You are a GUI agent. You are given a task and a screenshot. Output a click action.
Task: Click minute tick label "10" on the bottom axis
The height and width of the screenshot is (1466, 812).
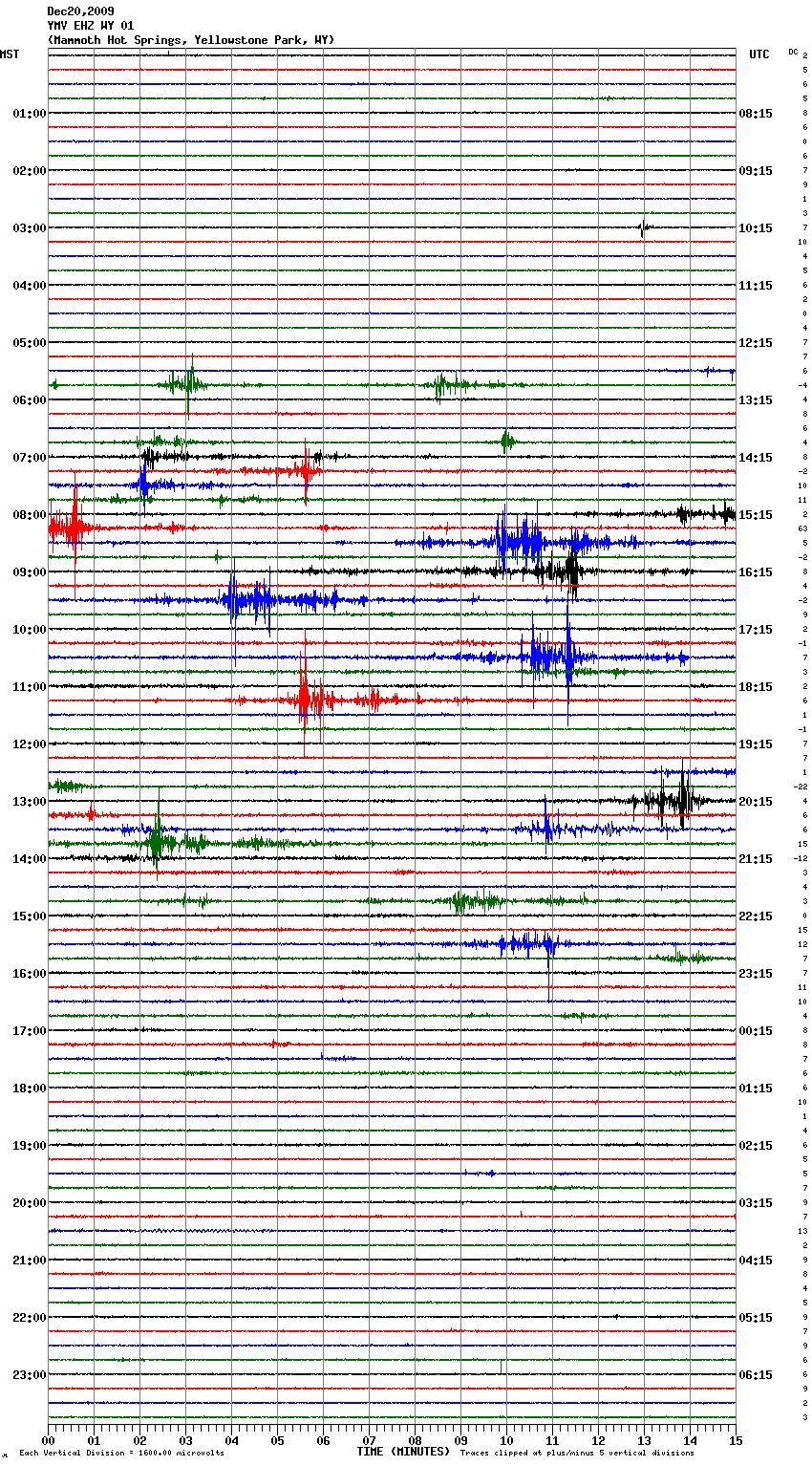(x=506, y=1441)
